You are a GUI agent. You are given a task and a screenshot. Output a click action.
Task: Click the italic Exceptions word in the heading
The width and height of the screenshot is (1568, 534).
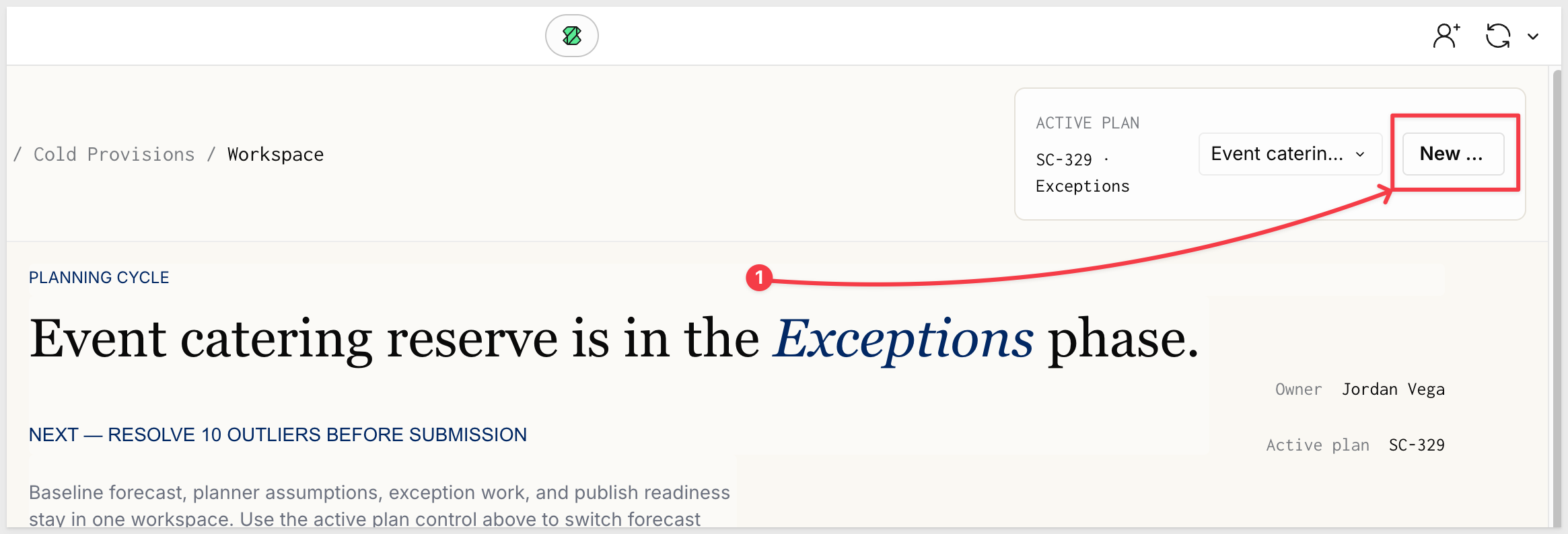click(x=903, y=339)
